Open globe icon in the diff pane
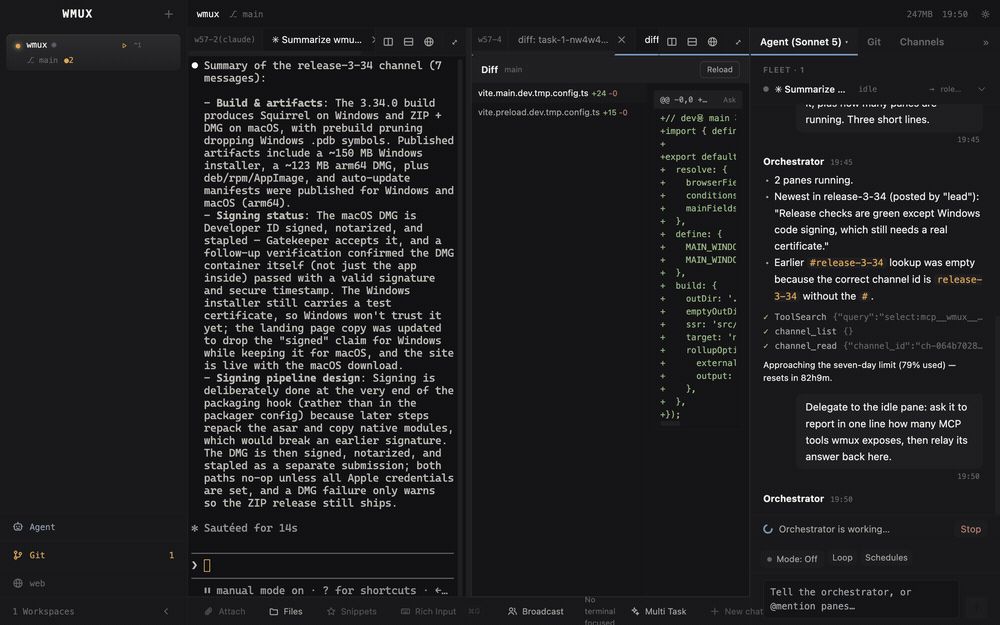 [x=712, y=41]
